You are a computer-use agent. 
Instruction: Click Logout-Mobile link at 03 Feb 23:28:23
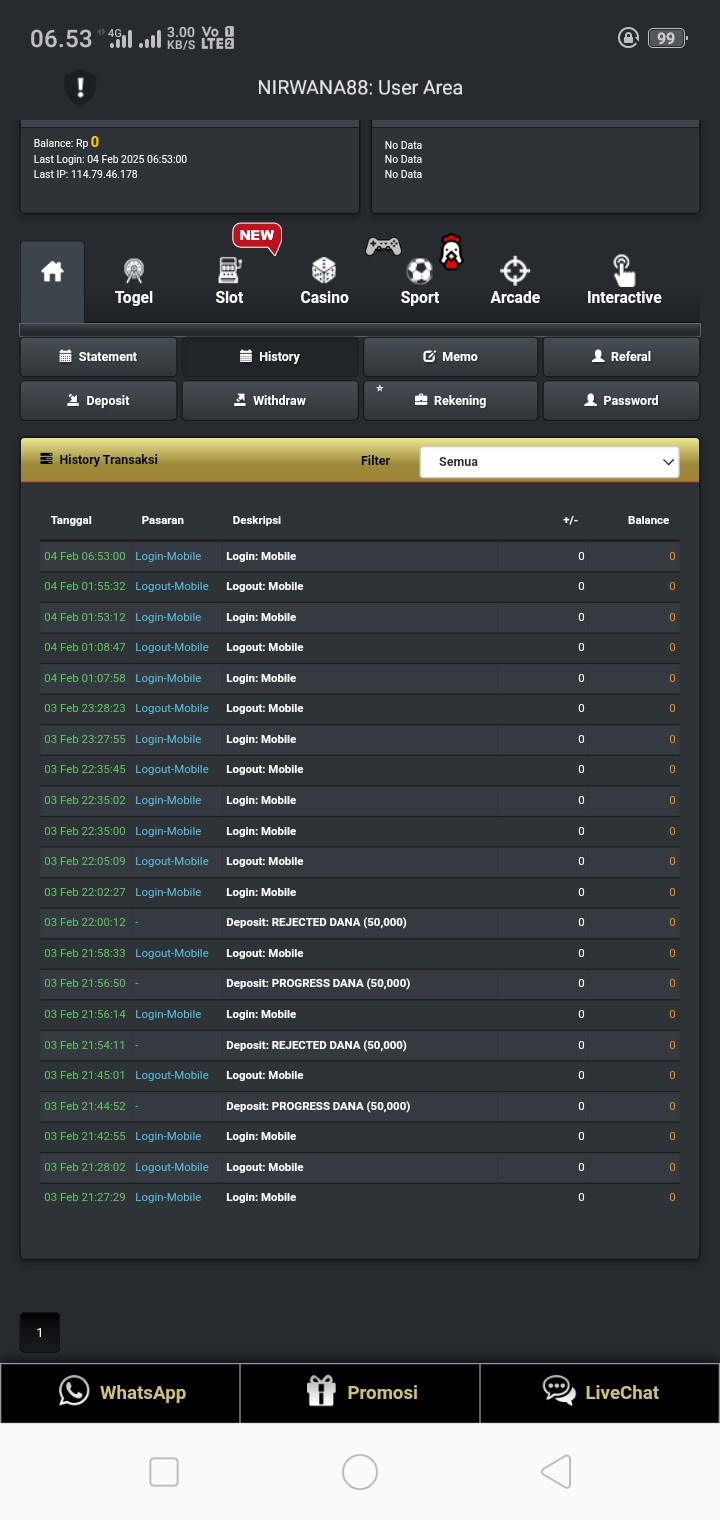(x=172, y=709)
